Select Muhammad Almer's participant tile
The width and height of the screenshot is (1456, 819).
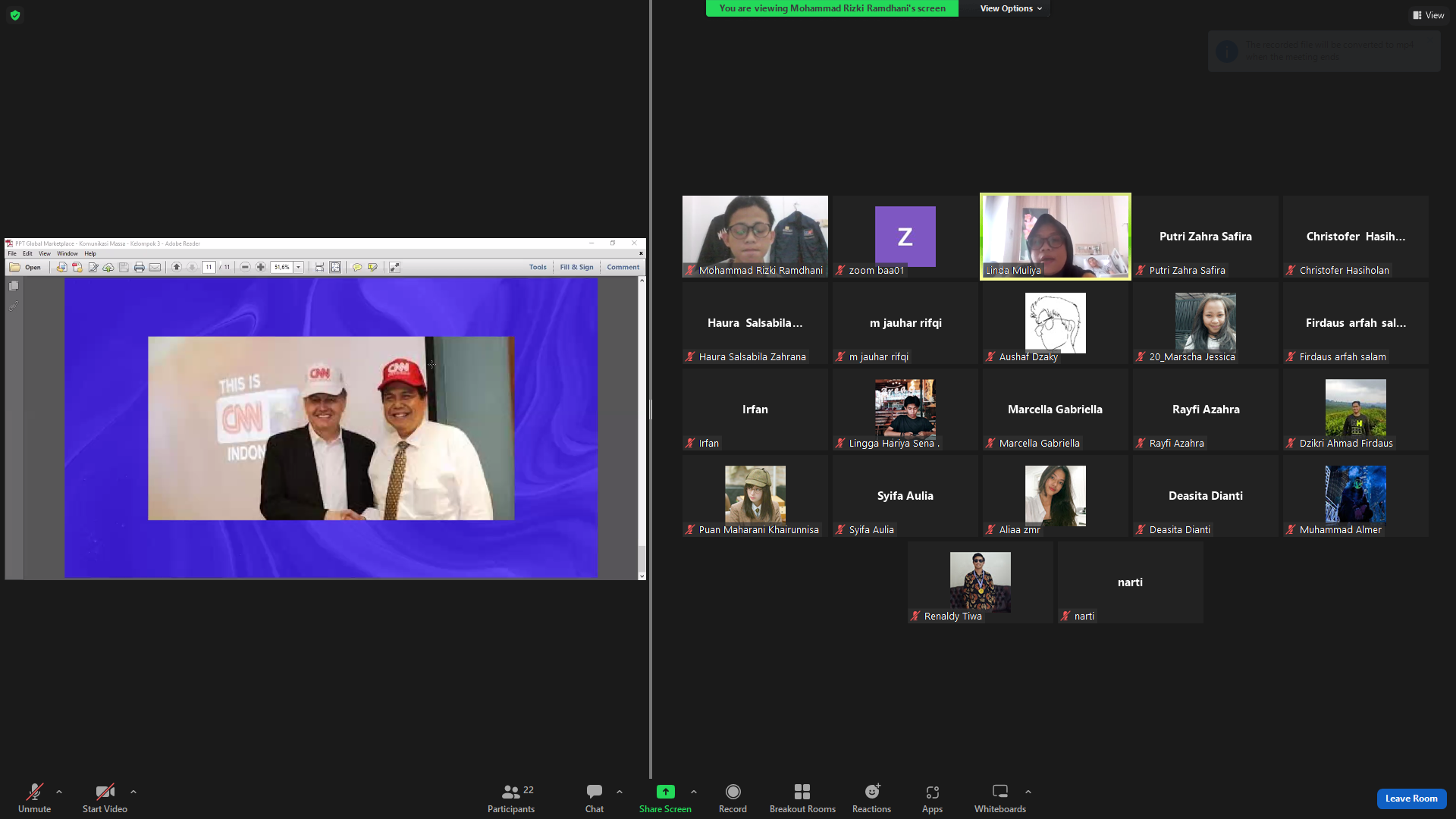tap(1356, 496)
